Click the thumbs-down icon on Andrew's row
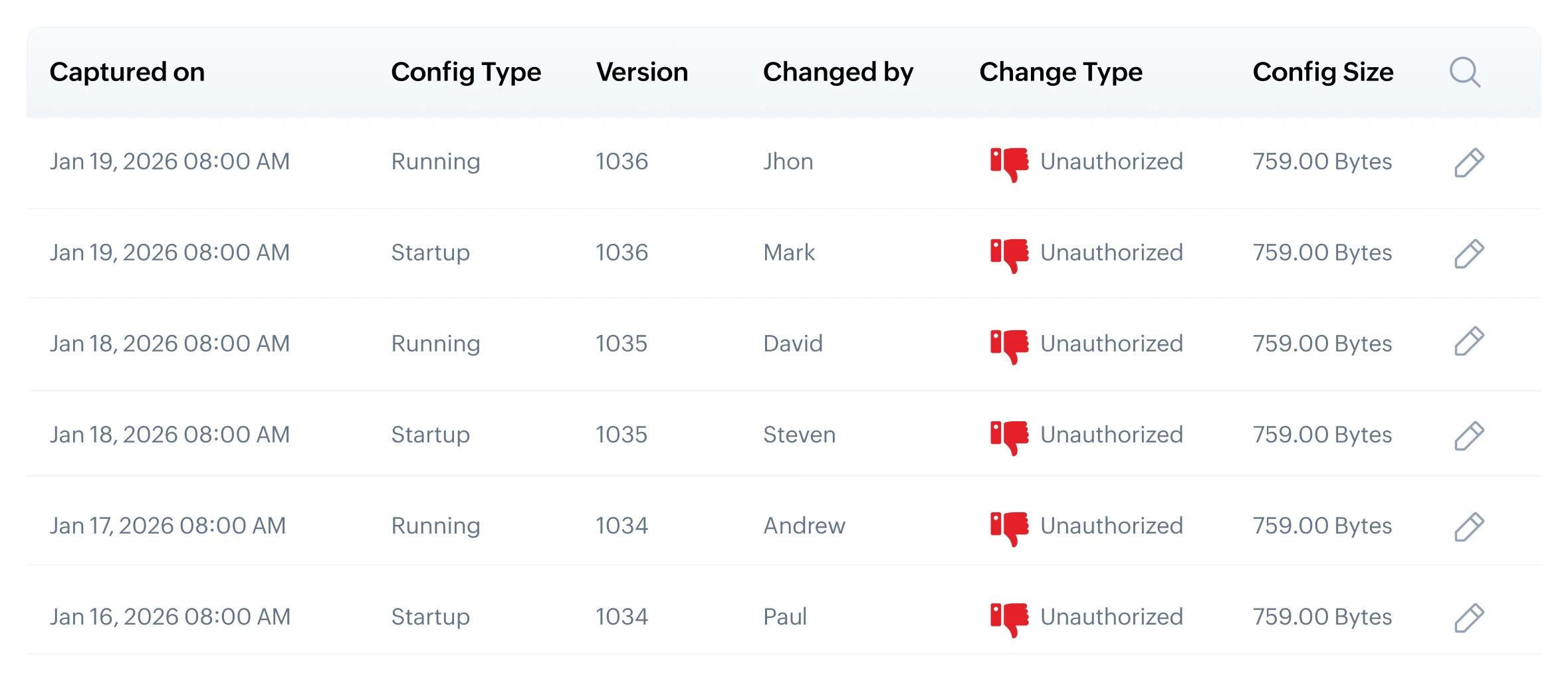The height and width of the screenshot is (691, 1568). 1008,526
